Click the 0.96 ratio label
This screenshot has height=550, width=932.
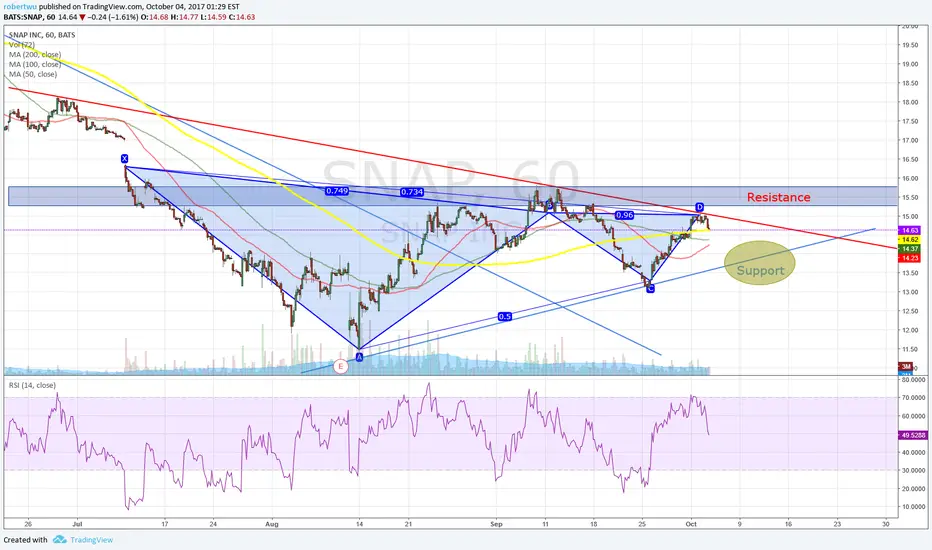point(624,215)
